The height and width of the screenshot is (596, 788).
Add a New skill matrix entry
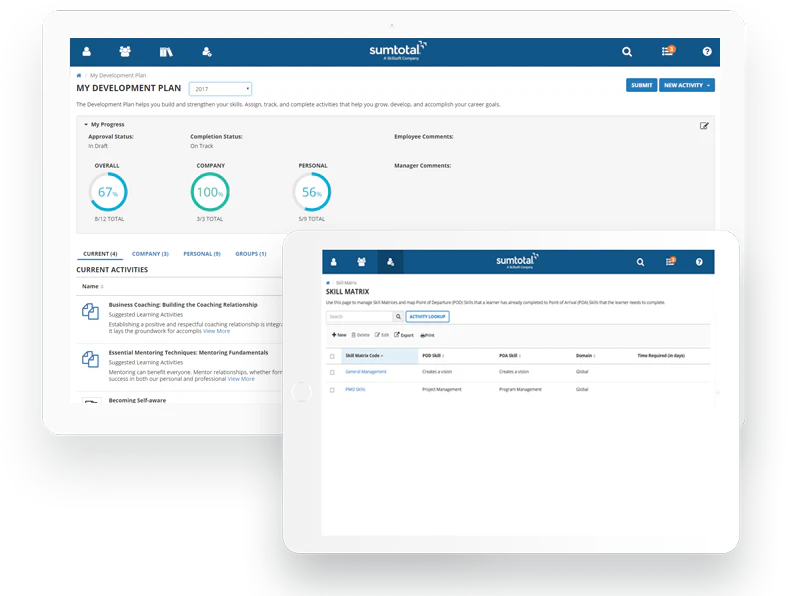pos(339,335)
